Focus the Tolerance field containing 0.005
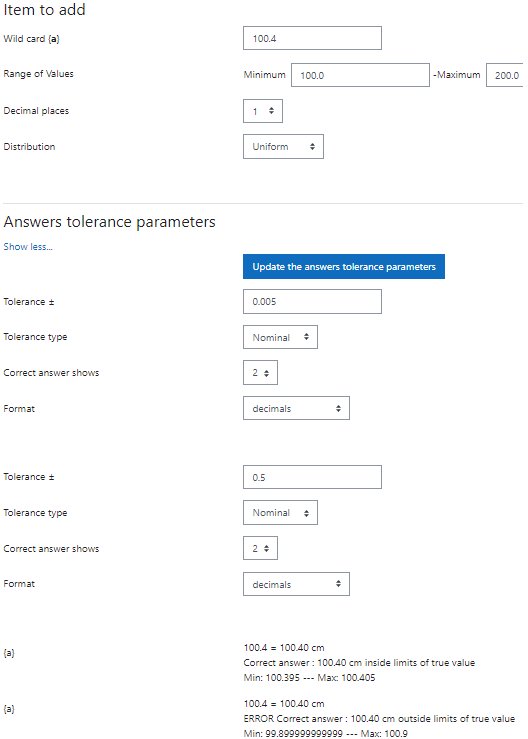This screenshot has width=528, height=739. pyautogui.click(x=312, y=302)
